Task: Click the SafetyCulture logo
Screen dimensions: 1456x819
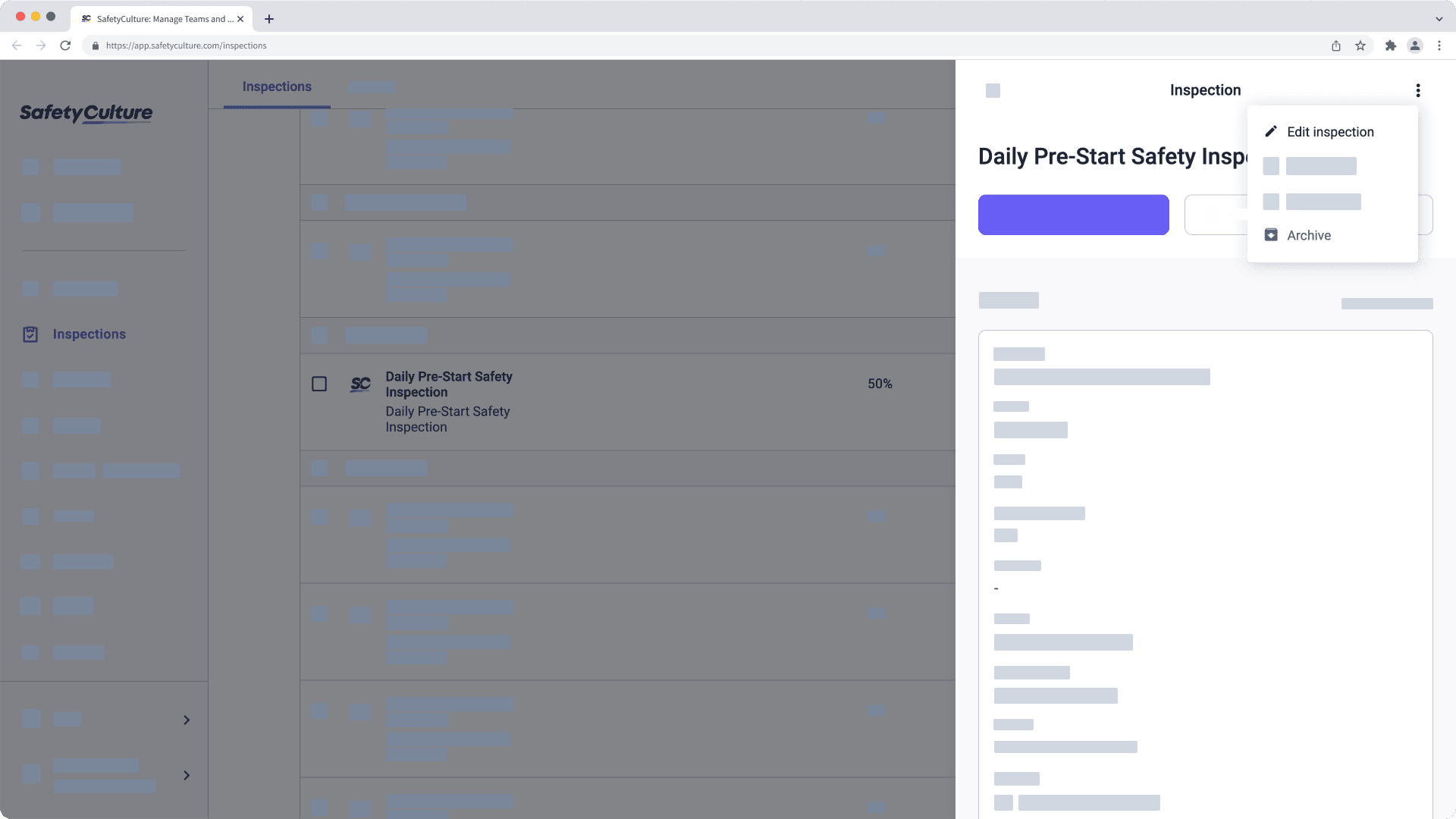Action: (86, 114)
